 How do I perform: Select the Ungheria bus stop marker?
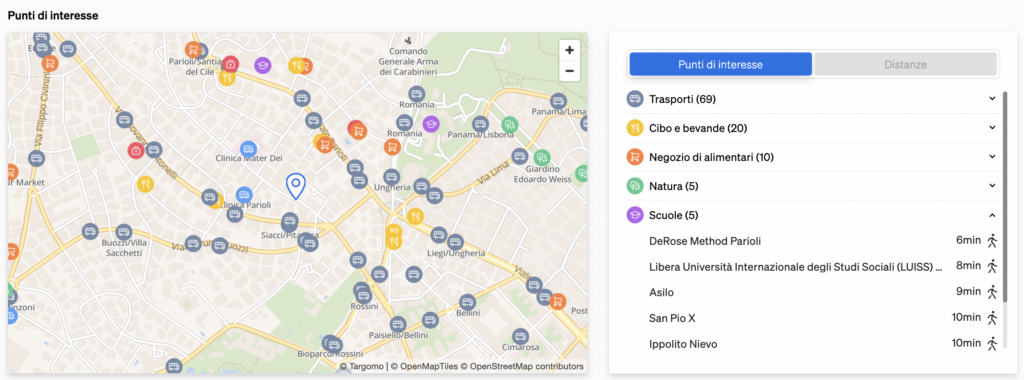click(x=391, y=177)
